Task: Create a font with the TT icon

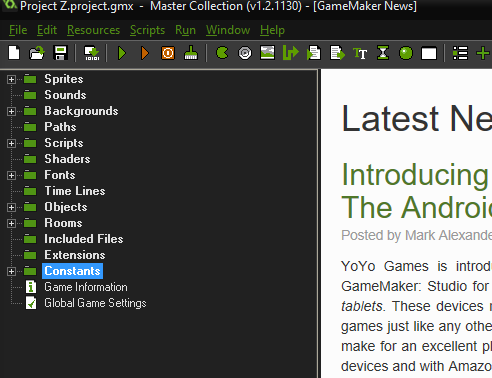Action: (360, 53)
